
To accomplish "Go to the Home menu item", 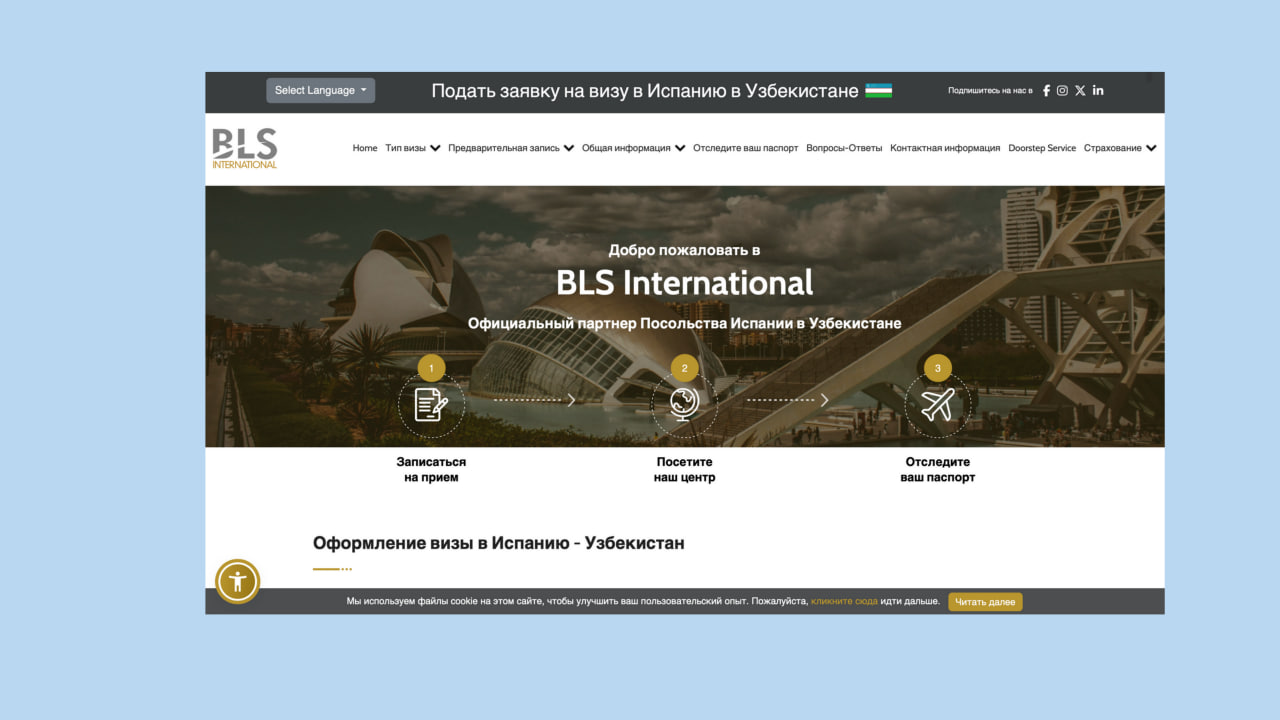I will click(x=365, y=148).
